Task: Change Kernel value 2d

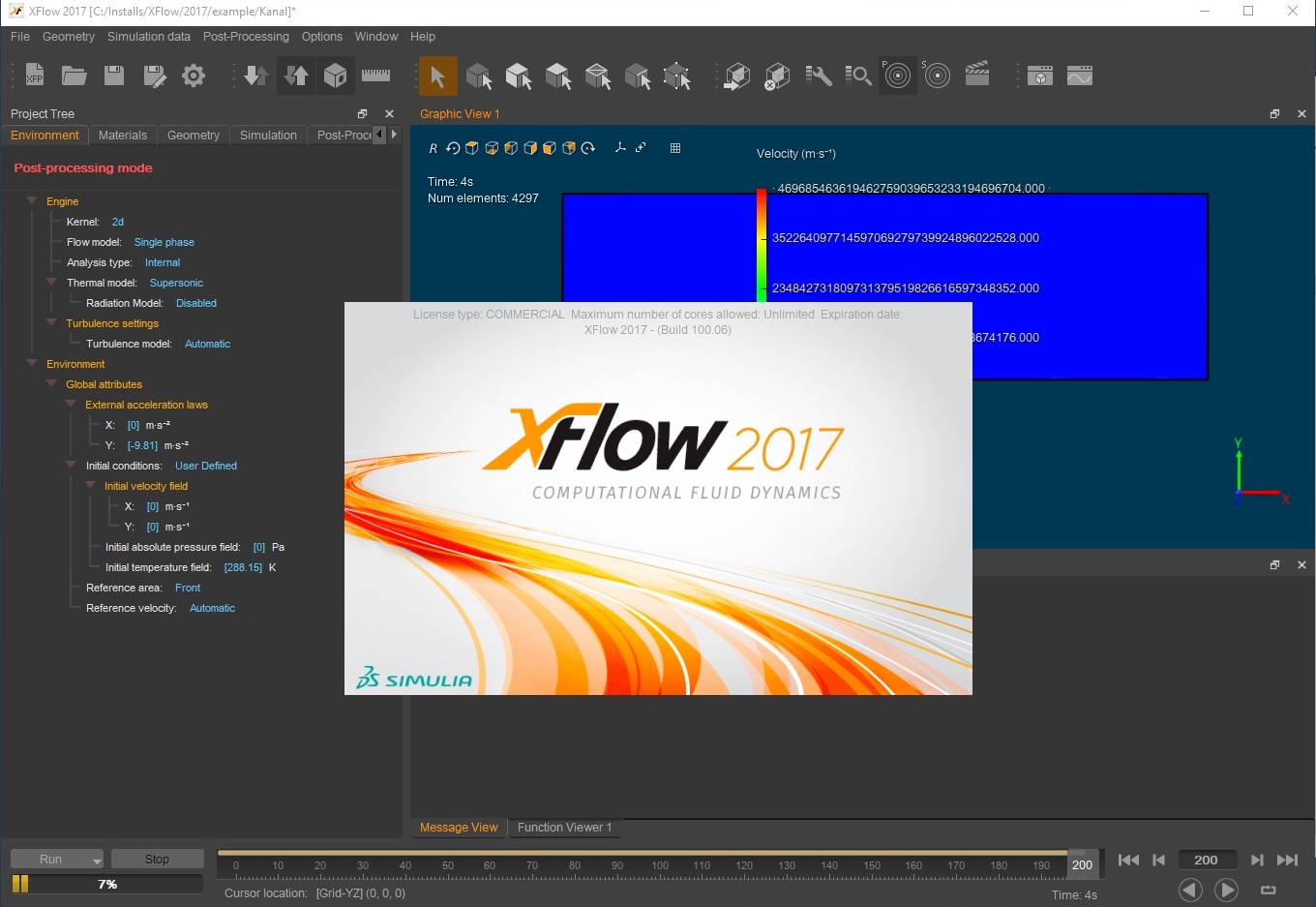Action: click(118, 222)
